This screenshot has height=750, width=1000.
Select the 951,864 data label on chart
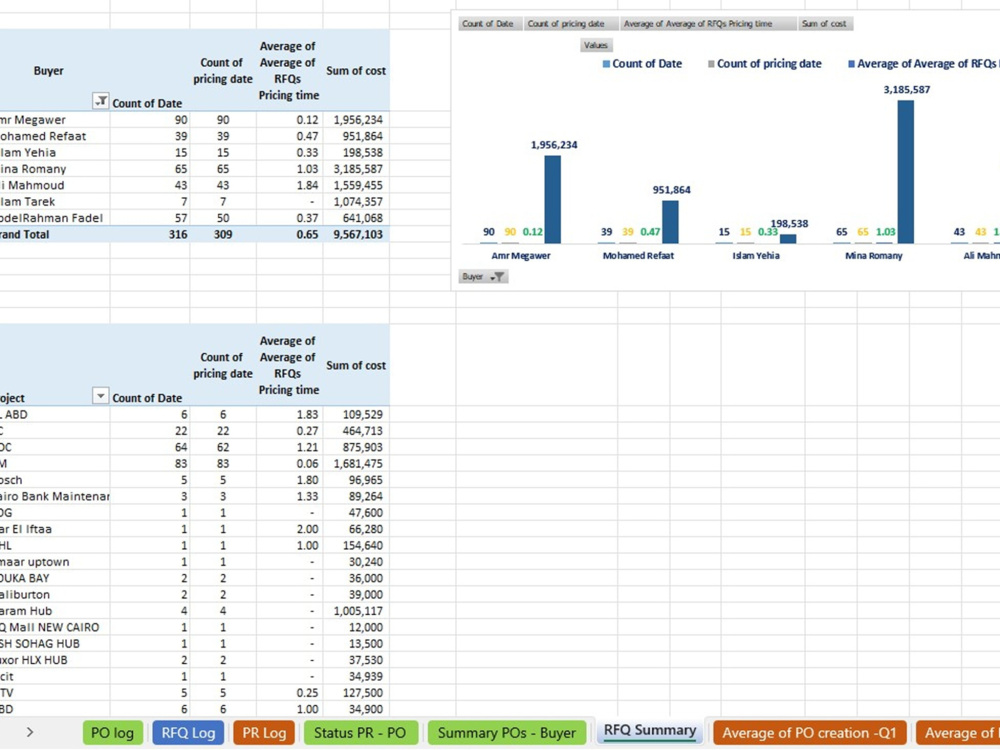(672, 190)
